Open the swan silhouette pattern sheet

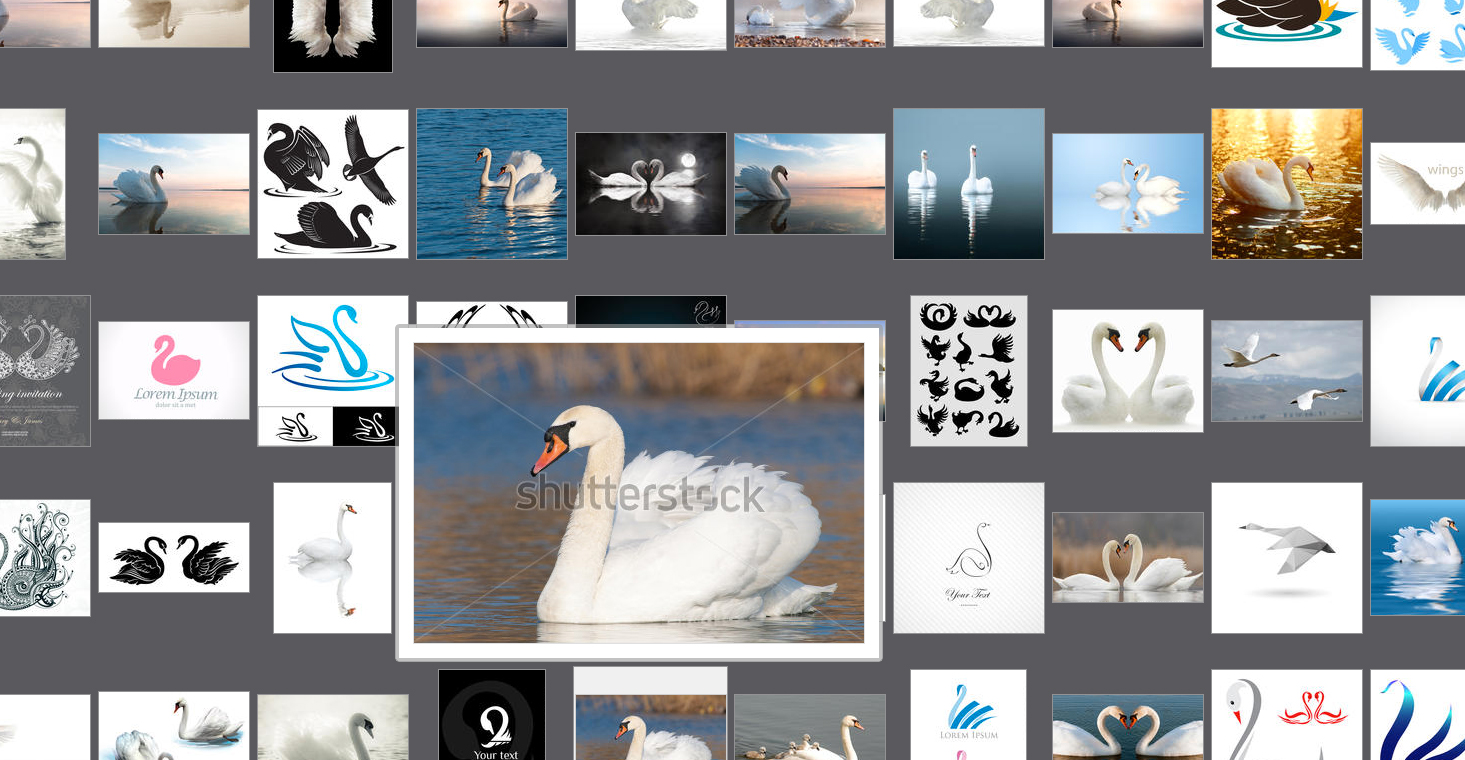click(968, 370)
